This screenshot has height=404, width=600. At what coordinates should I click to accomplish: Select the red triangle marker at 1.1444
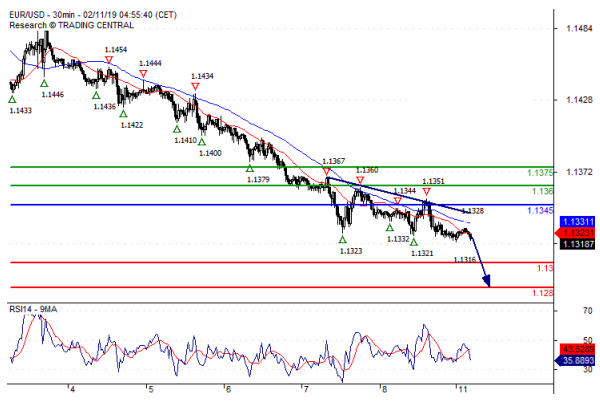pyautogui.click(x=144, y=74)
